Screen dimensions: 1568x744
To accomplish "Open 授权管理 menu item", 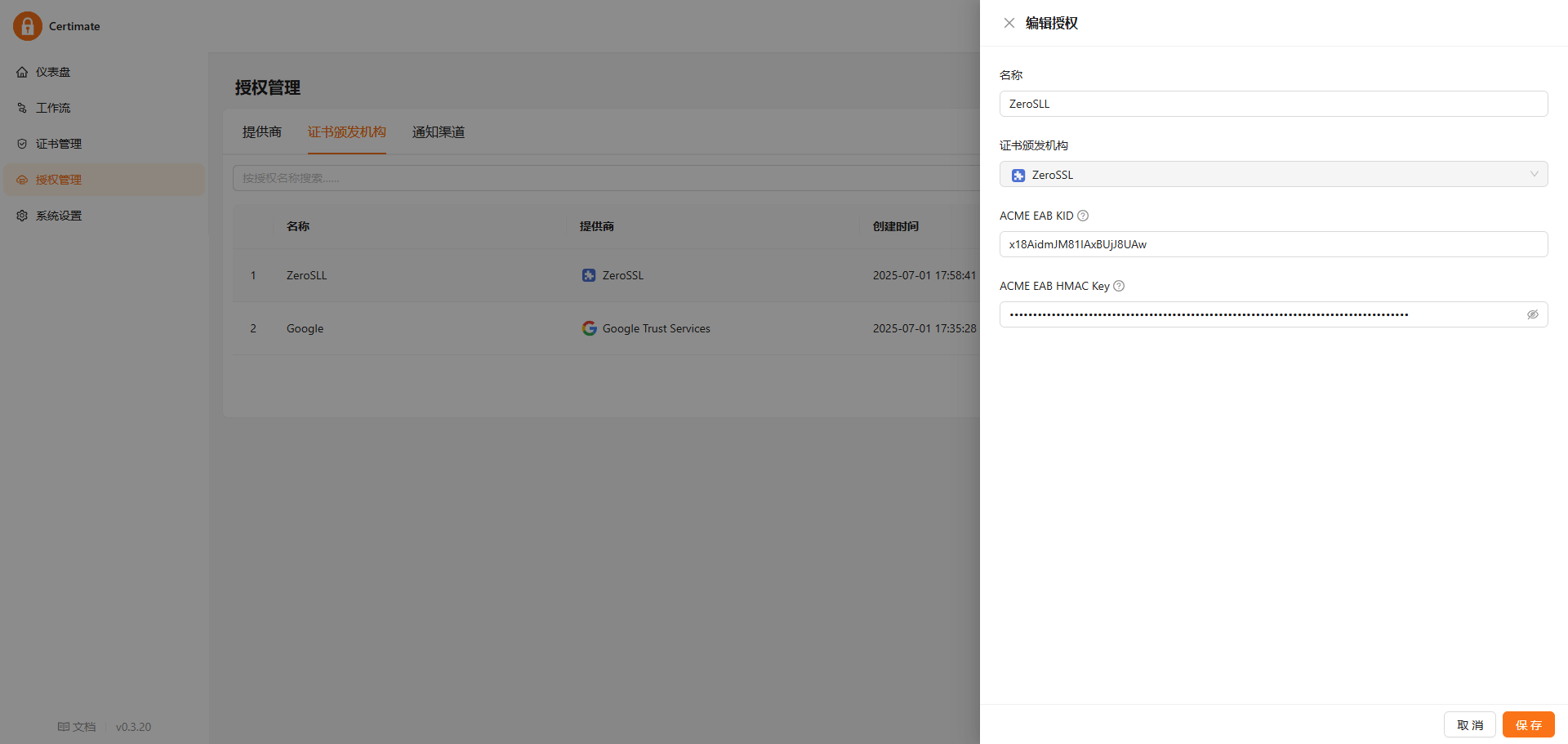I will point(105,180).
